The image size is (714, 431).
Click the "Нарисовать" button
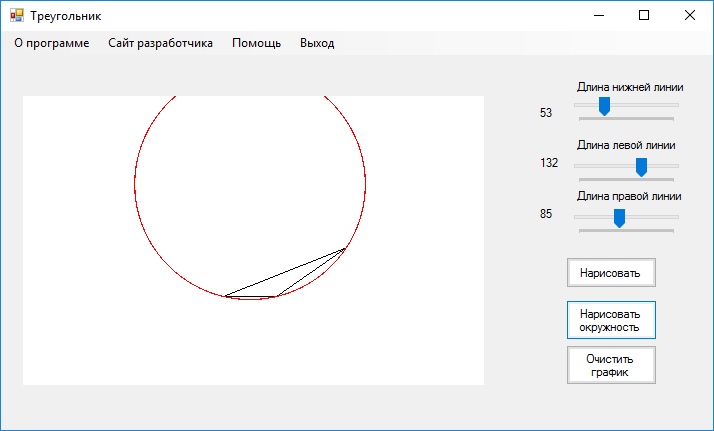[x=611, y=273]
